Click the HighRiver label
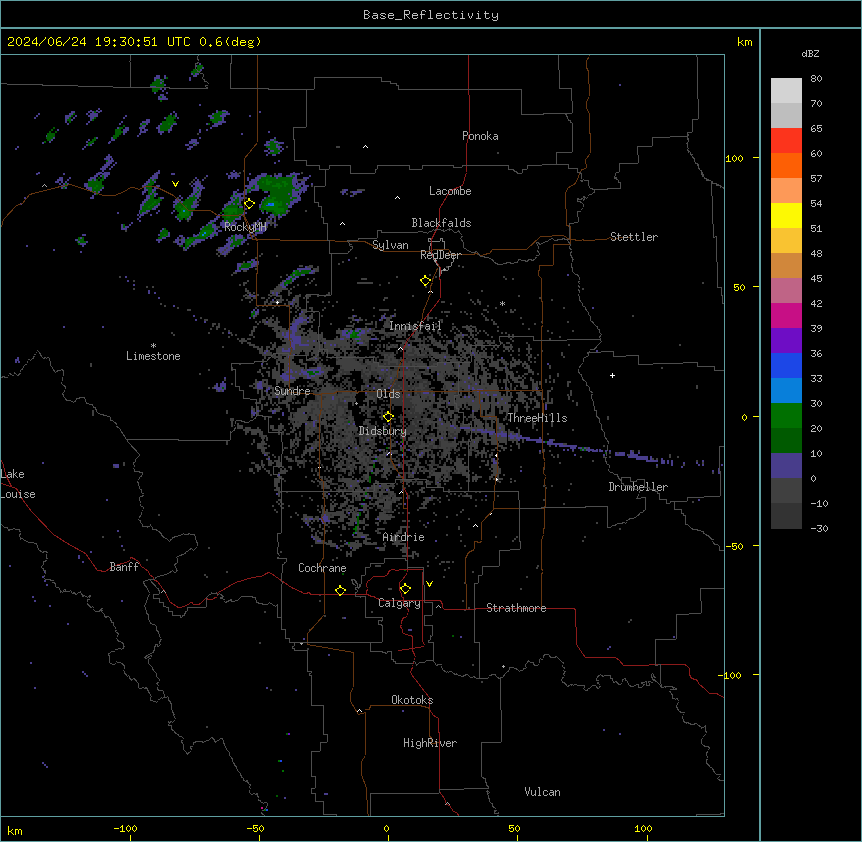 point(430,743)
